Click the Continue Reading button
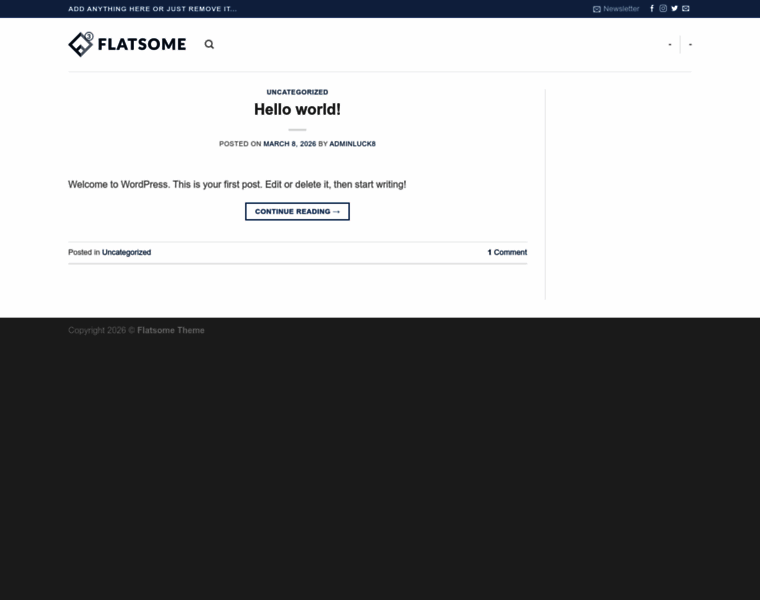 (x=297, y=211)
